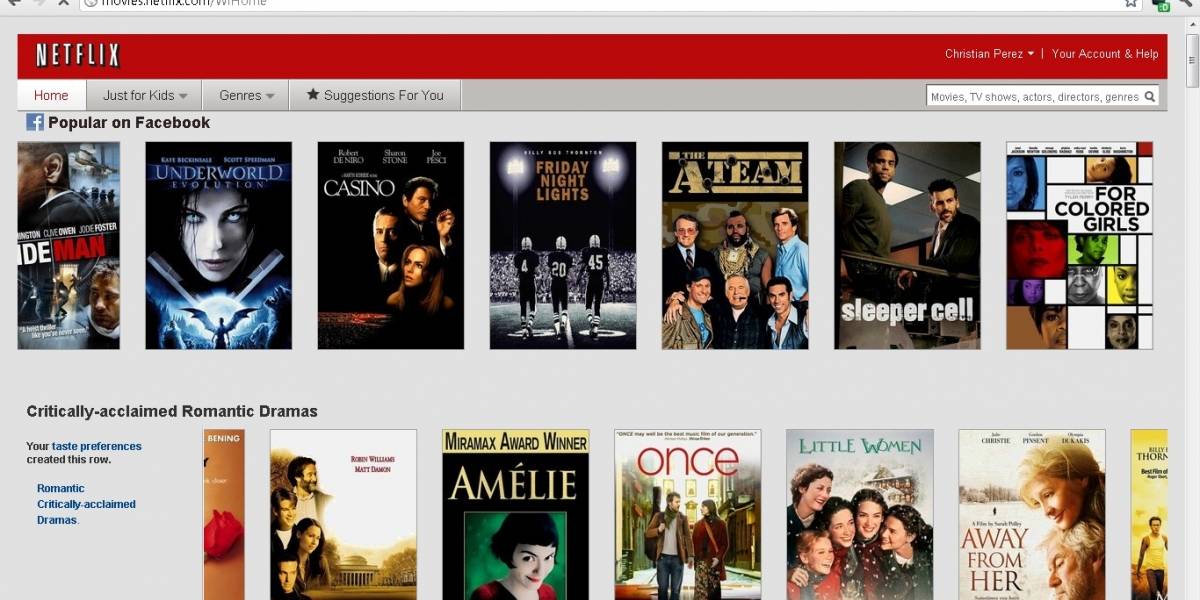The height and width of the screenshot is (600, 1200).
Task: Select the Robin Williams Matt Damon movie poster
Action: coord(343,515)
